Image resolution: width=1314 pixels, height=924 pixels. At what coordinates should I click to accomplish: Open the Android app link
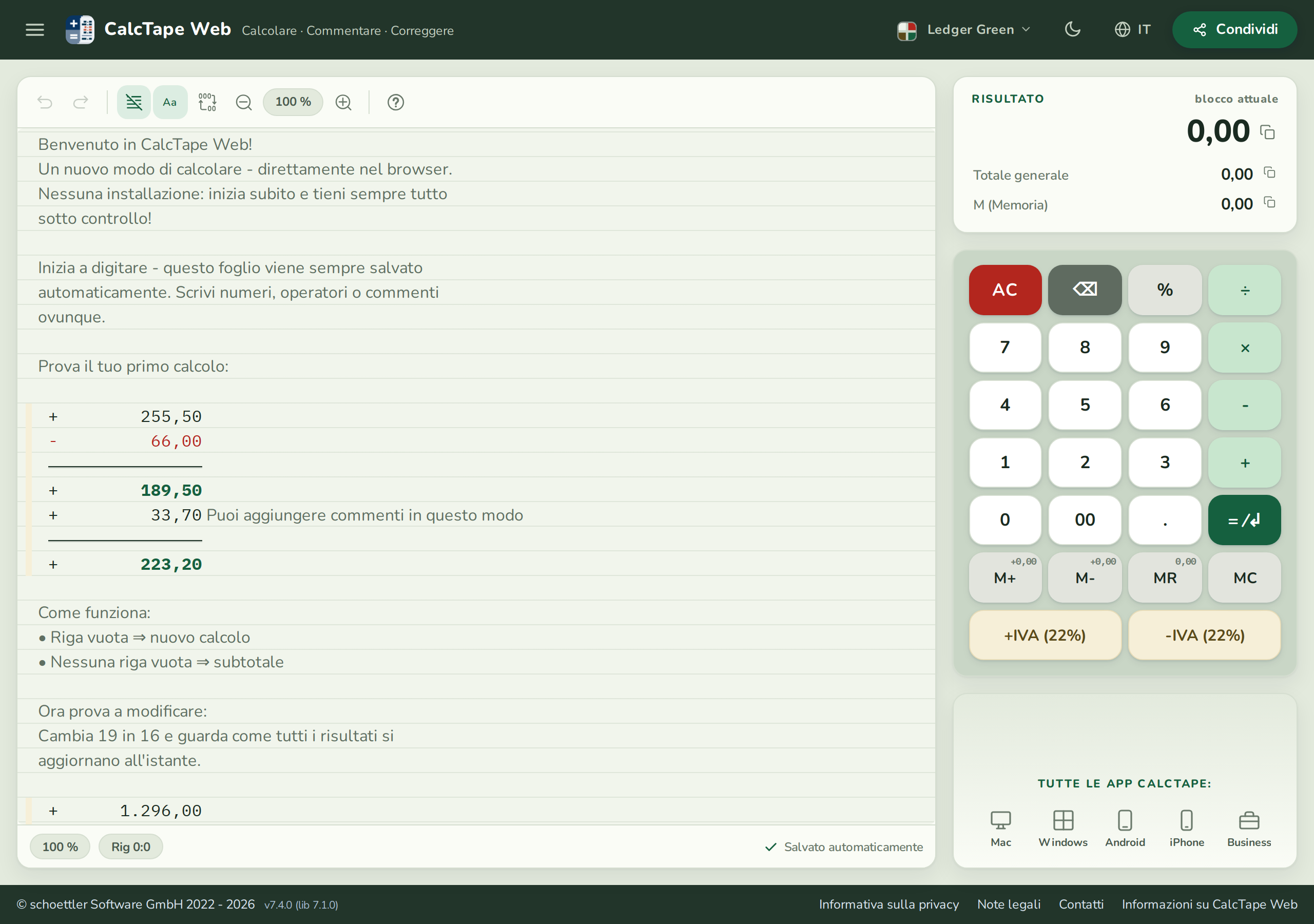[x=1125, y=829]
